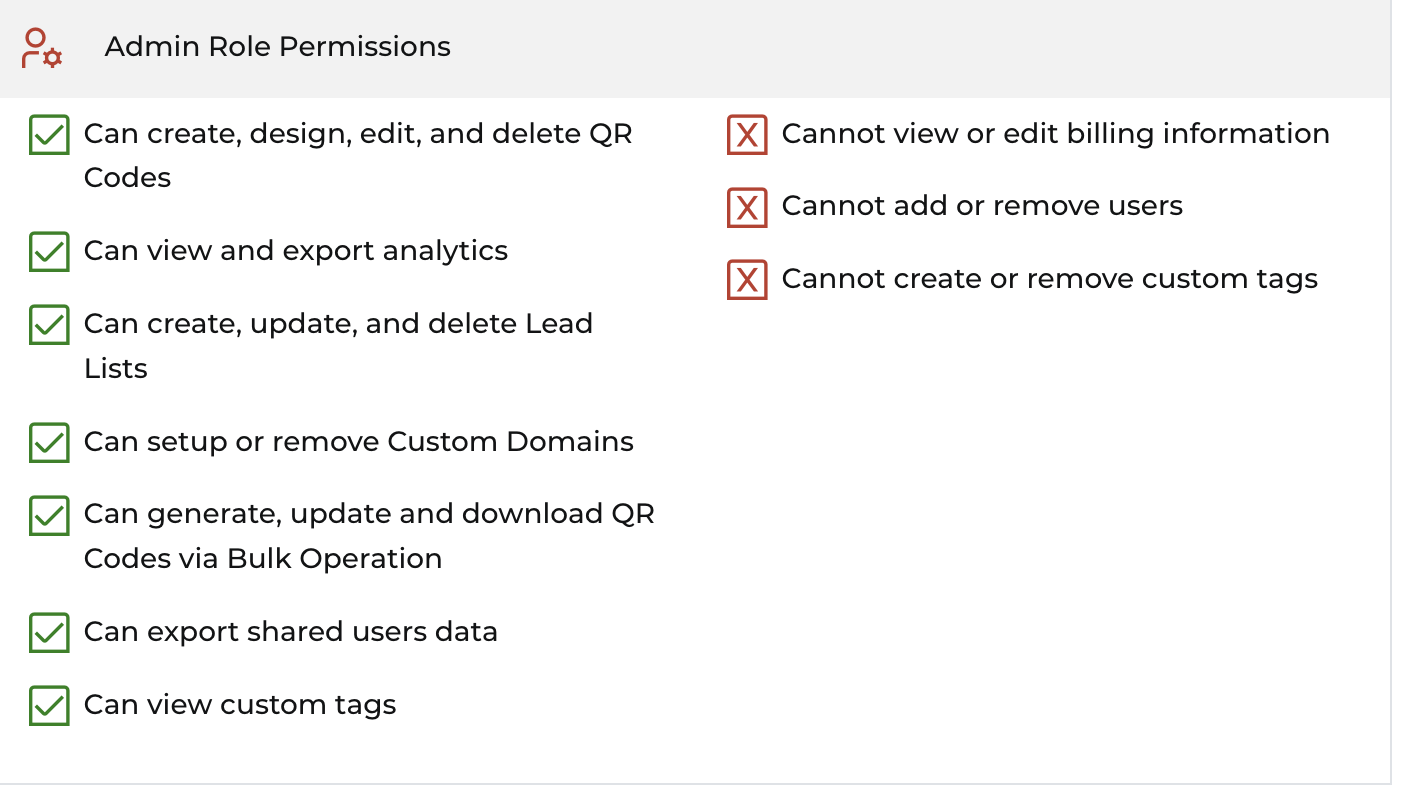This screenshot has height=796, width=1404.
Task: Click the Admin Role Permissions heading
Action: [278, 47]
